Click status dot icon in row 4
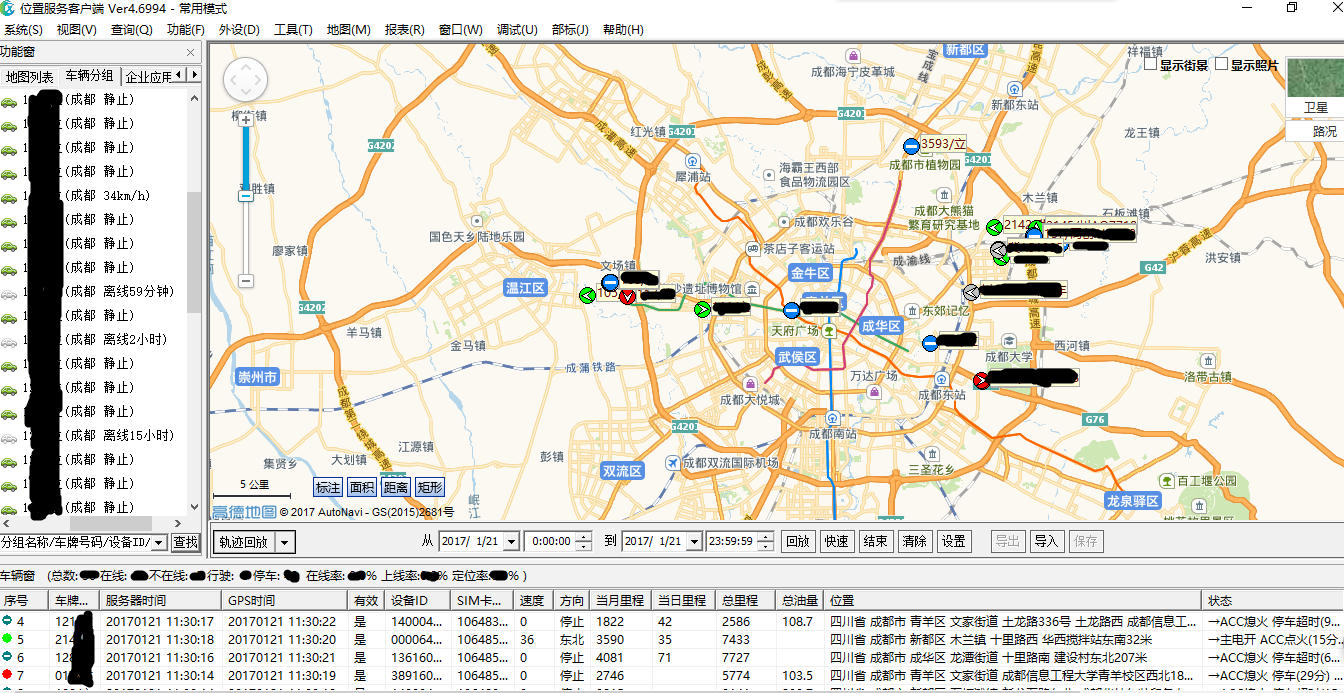1344x693 pixels. [7, 621]
